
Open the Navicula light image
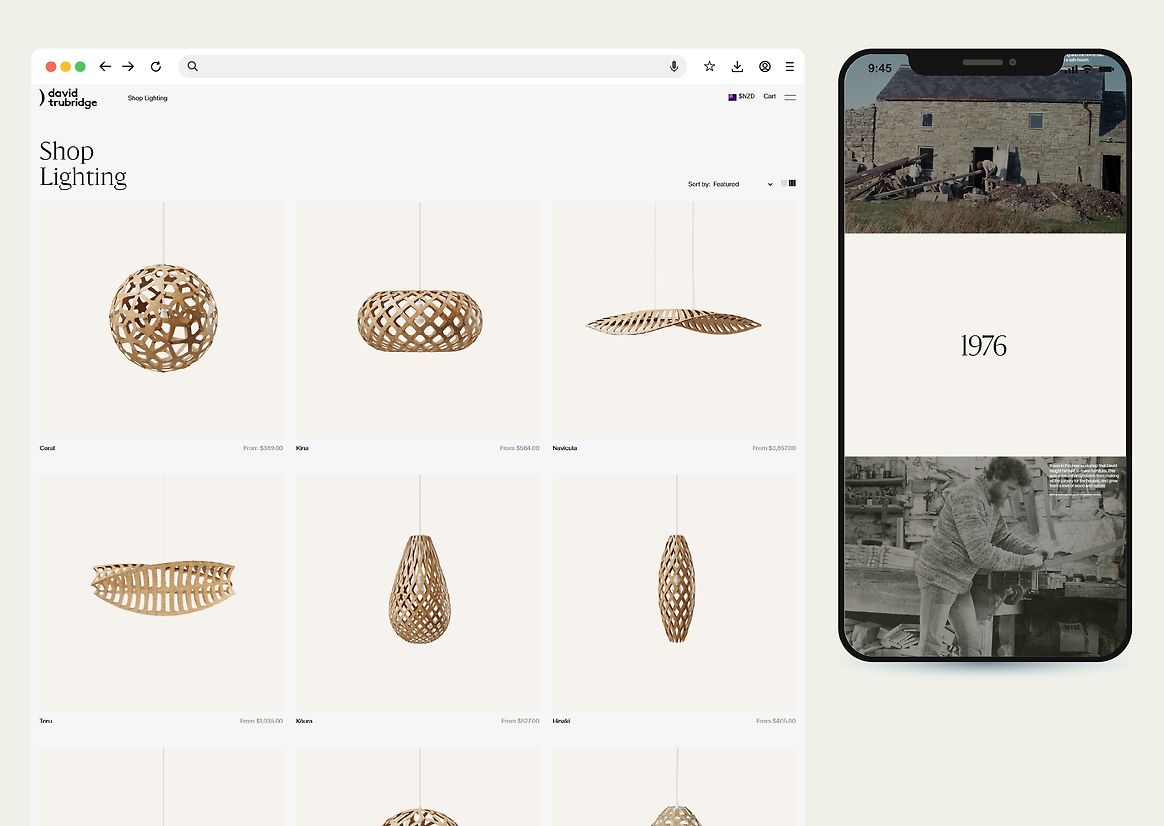pyautogui.click(x=674, y=321)
